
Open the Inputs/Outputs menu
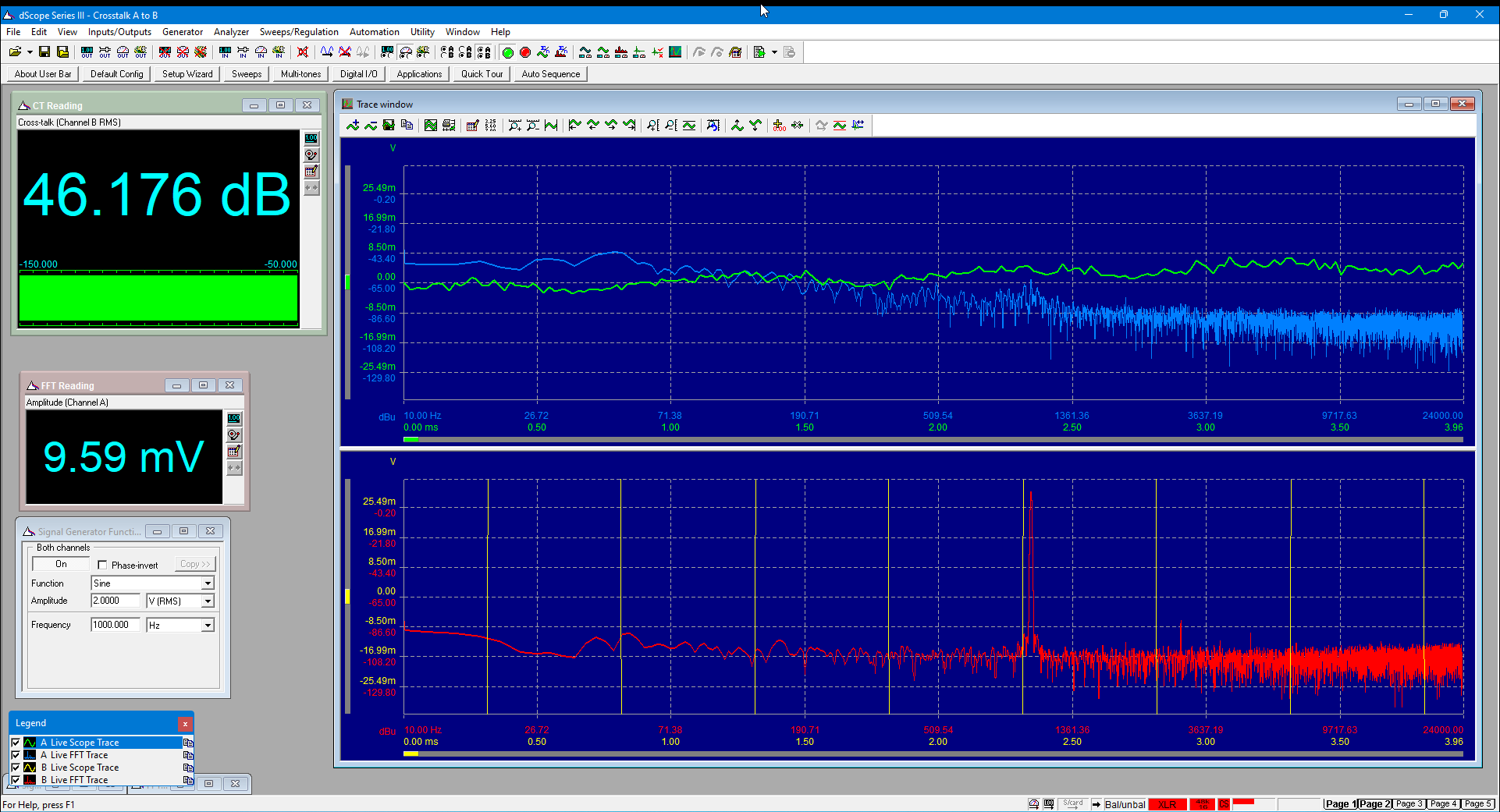click(119, 32)
